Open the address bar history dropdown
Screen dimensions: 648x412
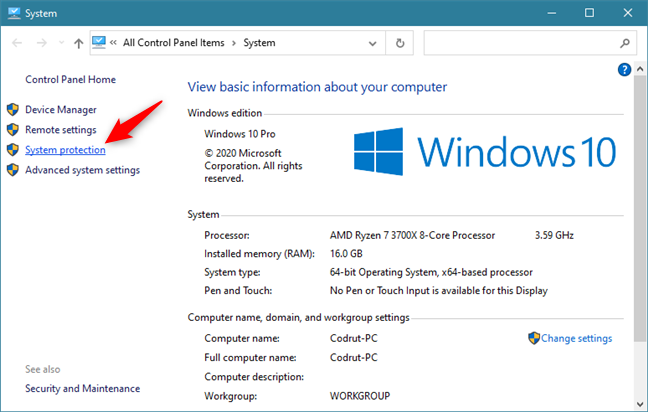(x=373, y=44)
